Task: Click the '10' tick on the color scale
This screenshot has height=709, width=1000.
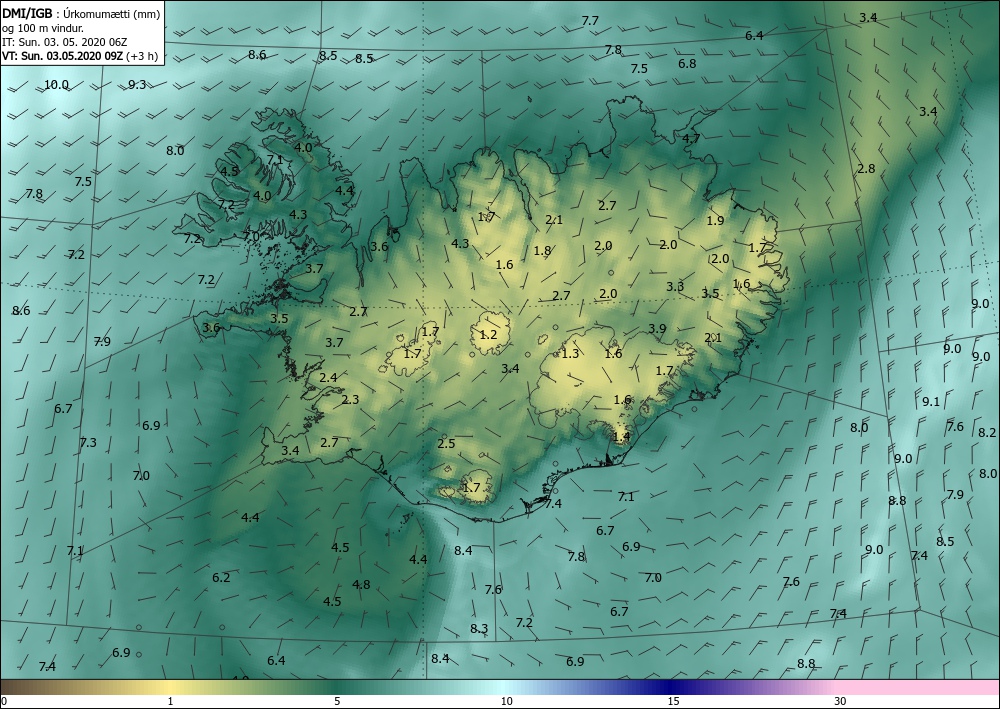Action: coord(506,701)
